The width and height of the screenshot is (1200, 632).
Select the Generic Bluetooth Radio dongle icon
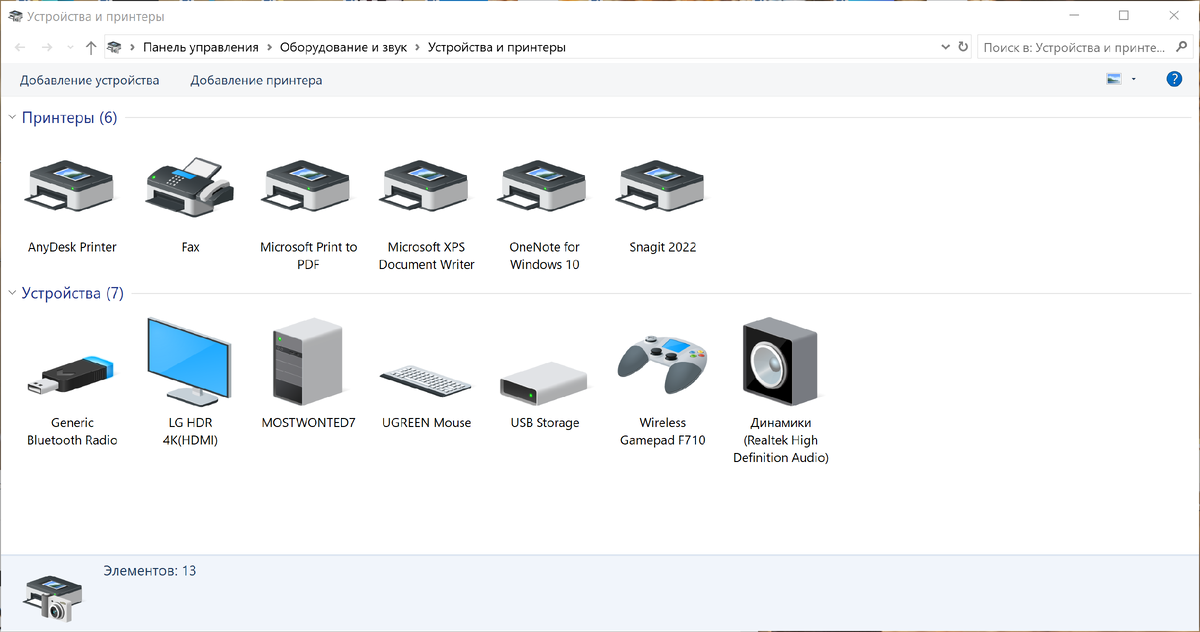(72, 375)
